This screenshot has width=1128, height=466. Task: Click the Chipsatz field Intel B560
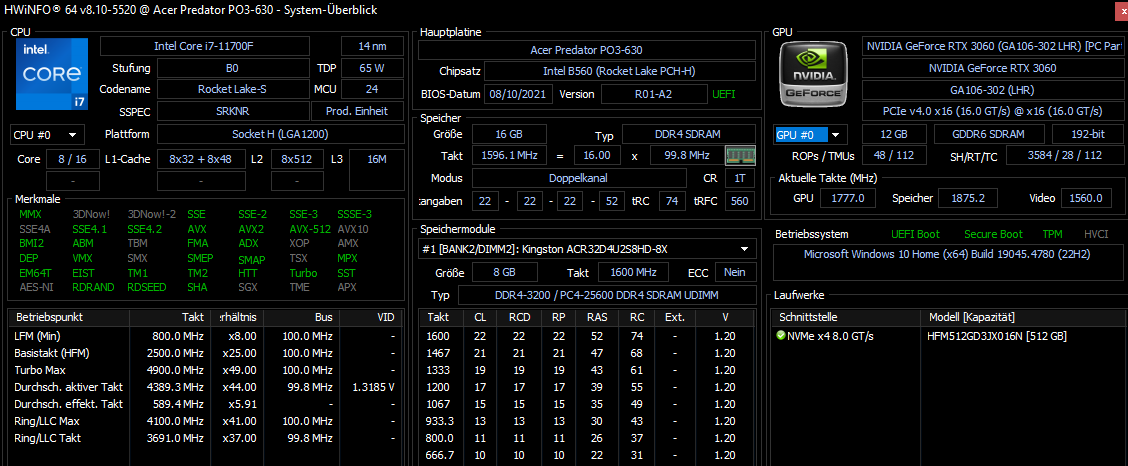point(619,71)
